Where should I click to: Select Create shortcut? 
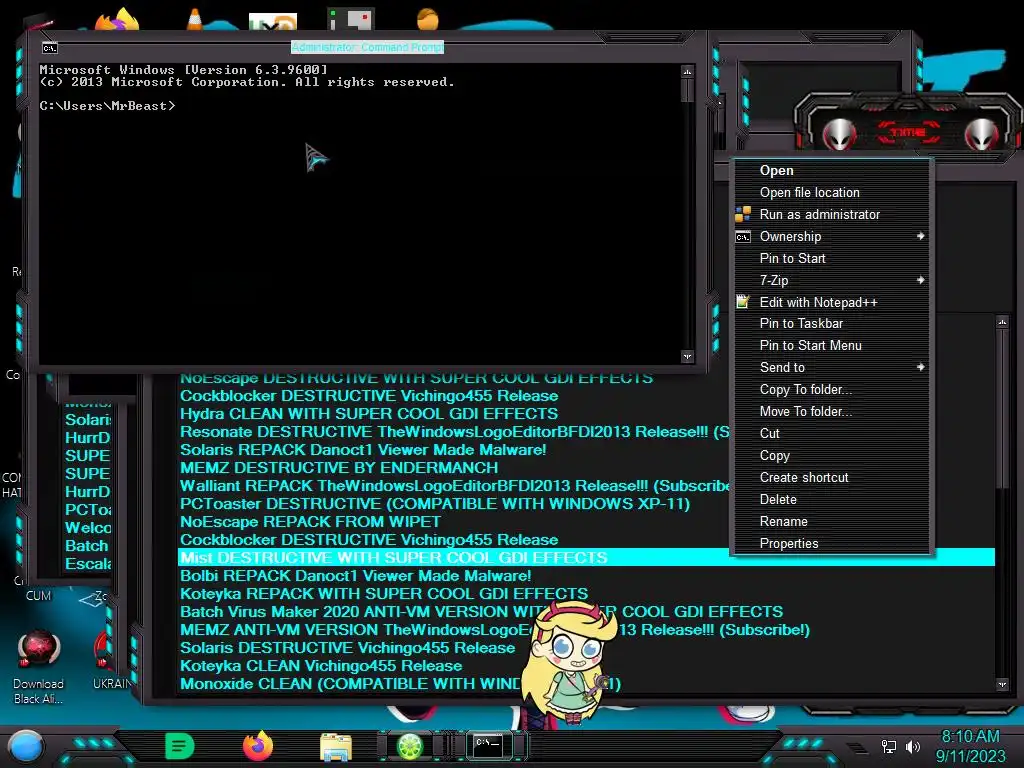click(x=831, y=477)
